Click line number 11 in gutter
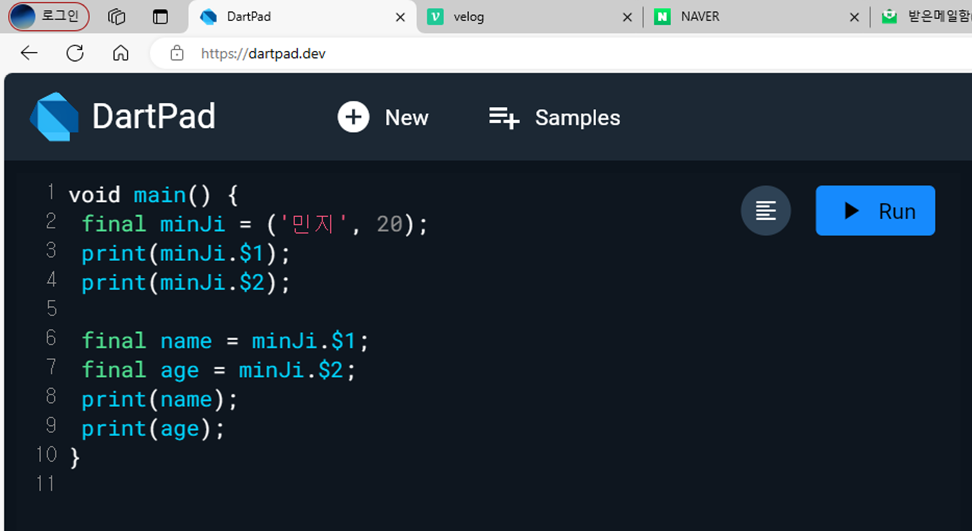The height and width of the screenshot is (531, 972). coord(46,483)
